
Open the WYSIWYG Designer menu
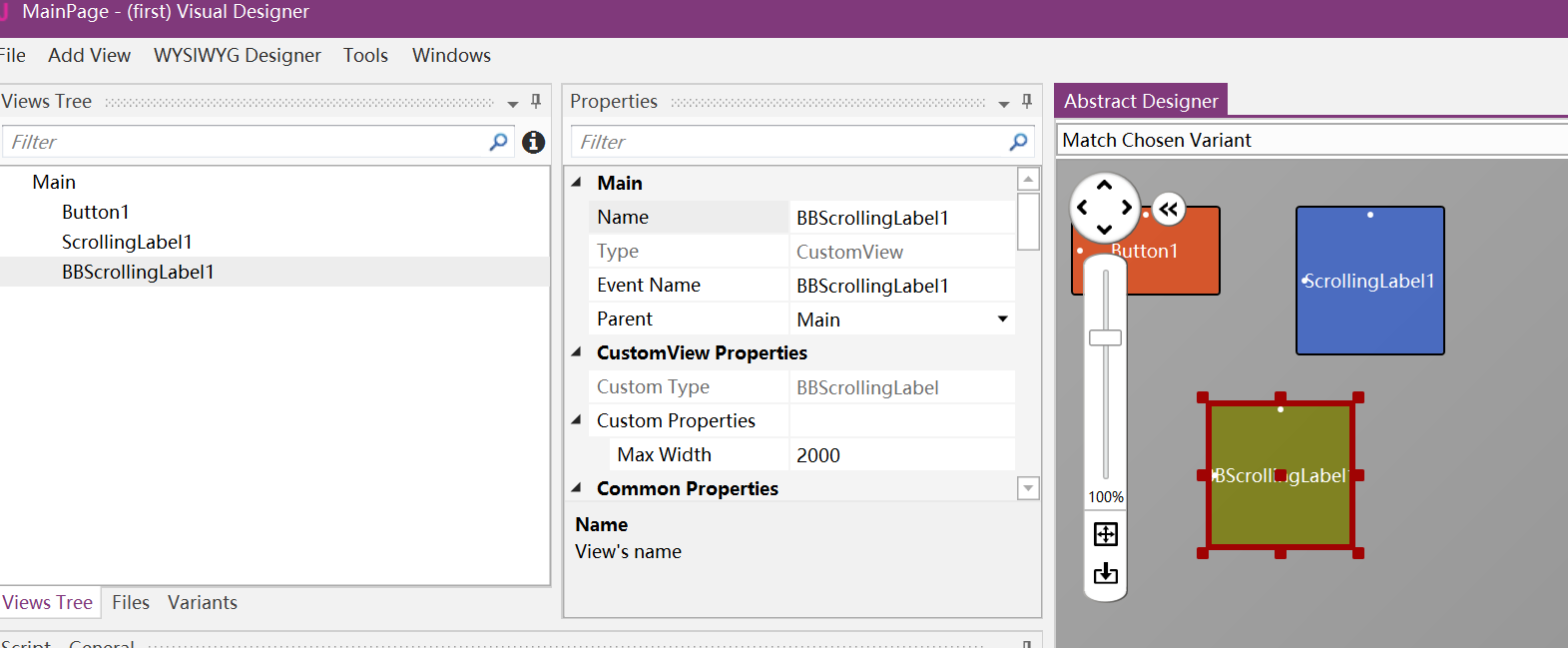(x=238, y=56)
